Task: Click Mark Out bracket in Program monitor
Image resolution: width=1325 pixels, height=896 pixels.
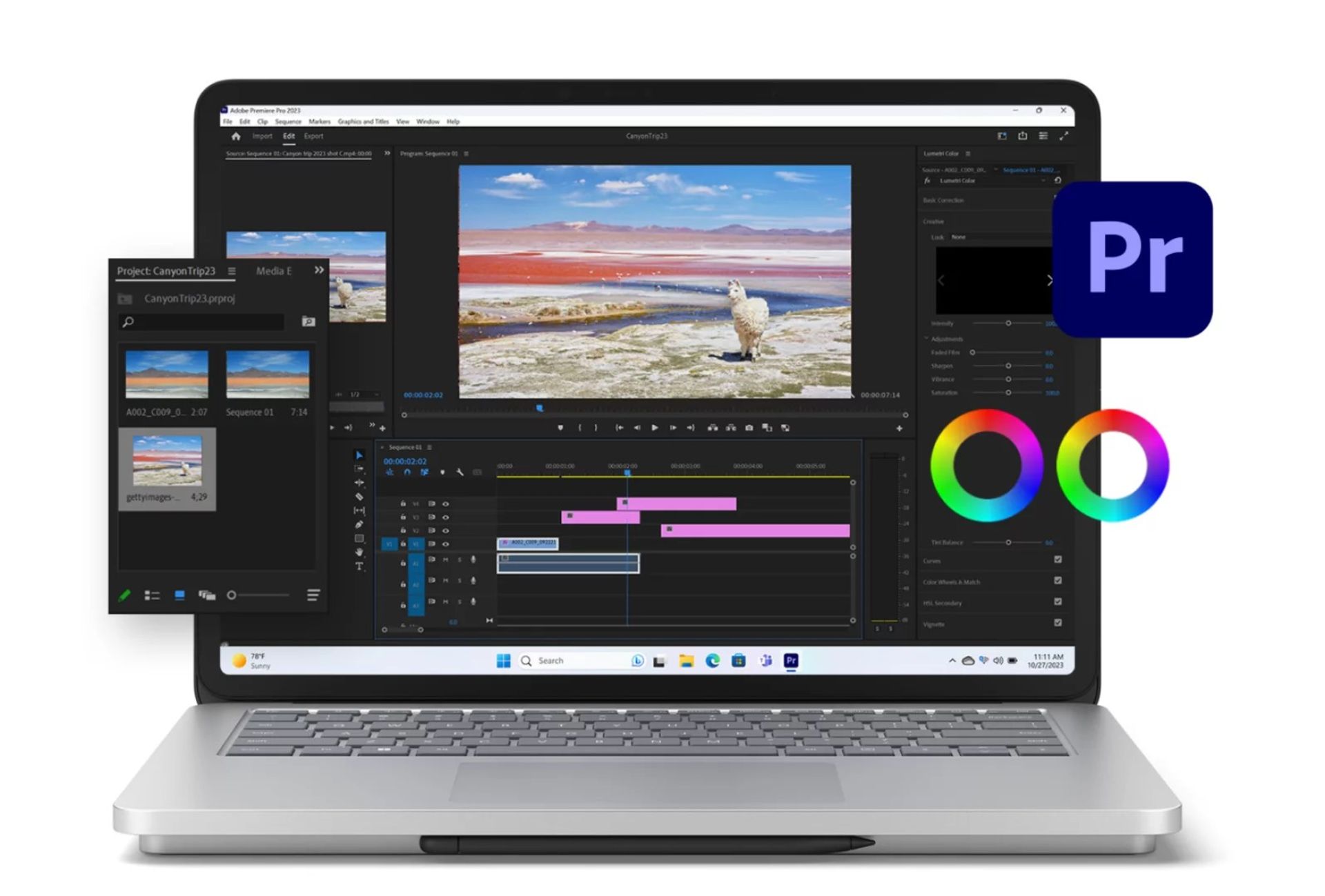Action: [596, 428]
